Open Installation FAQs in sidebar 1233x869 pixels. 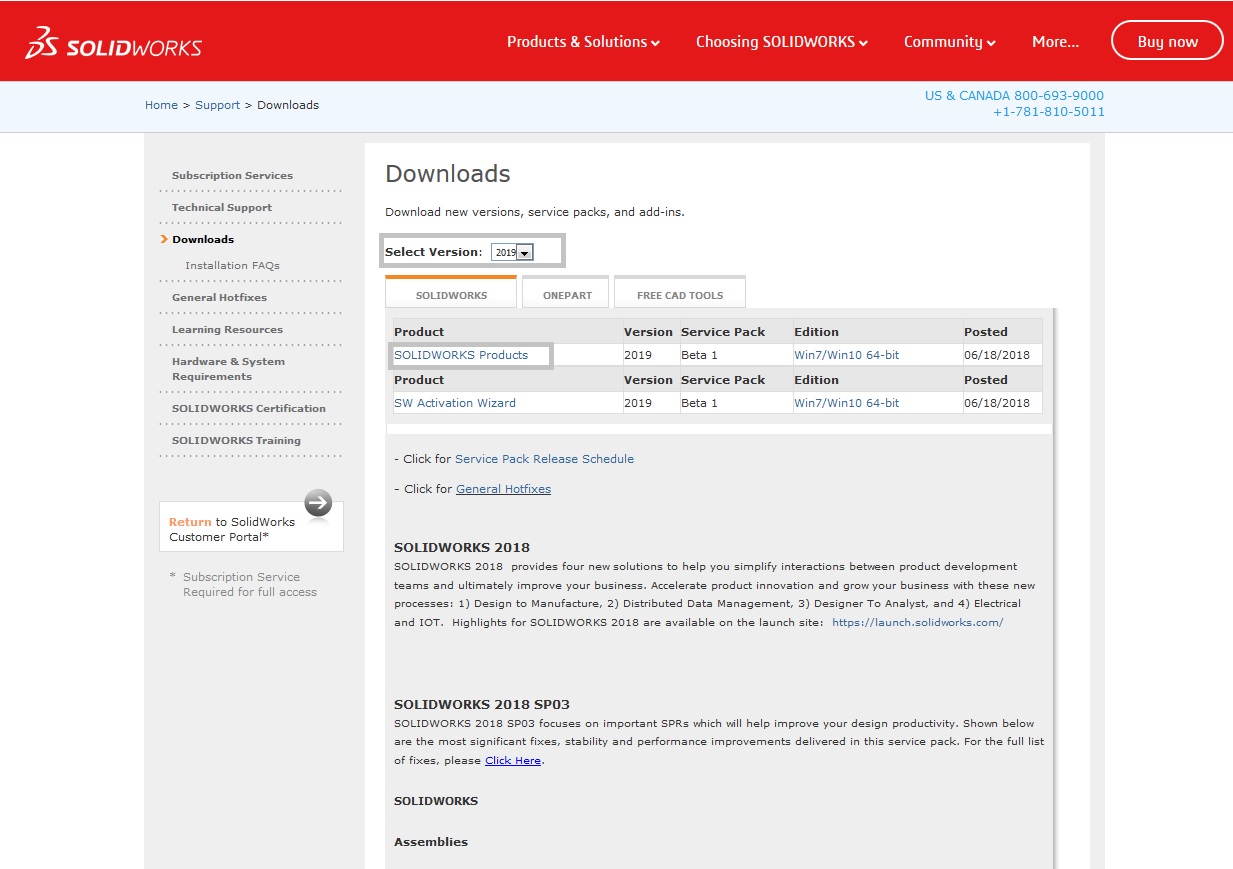232,266
